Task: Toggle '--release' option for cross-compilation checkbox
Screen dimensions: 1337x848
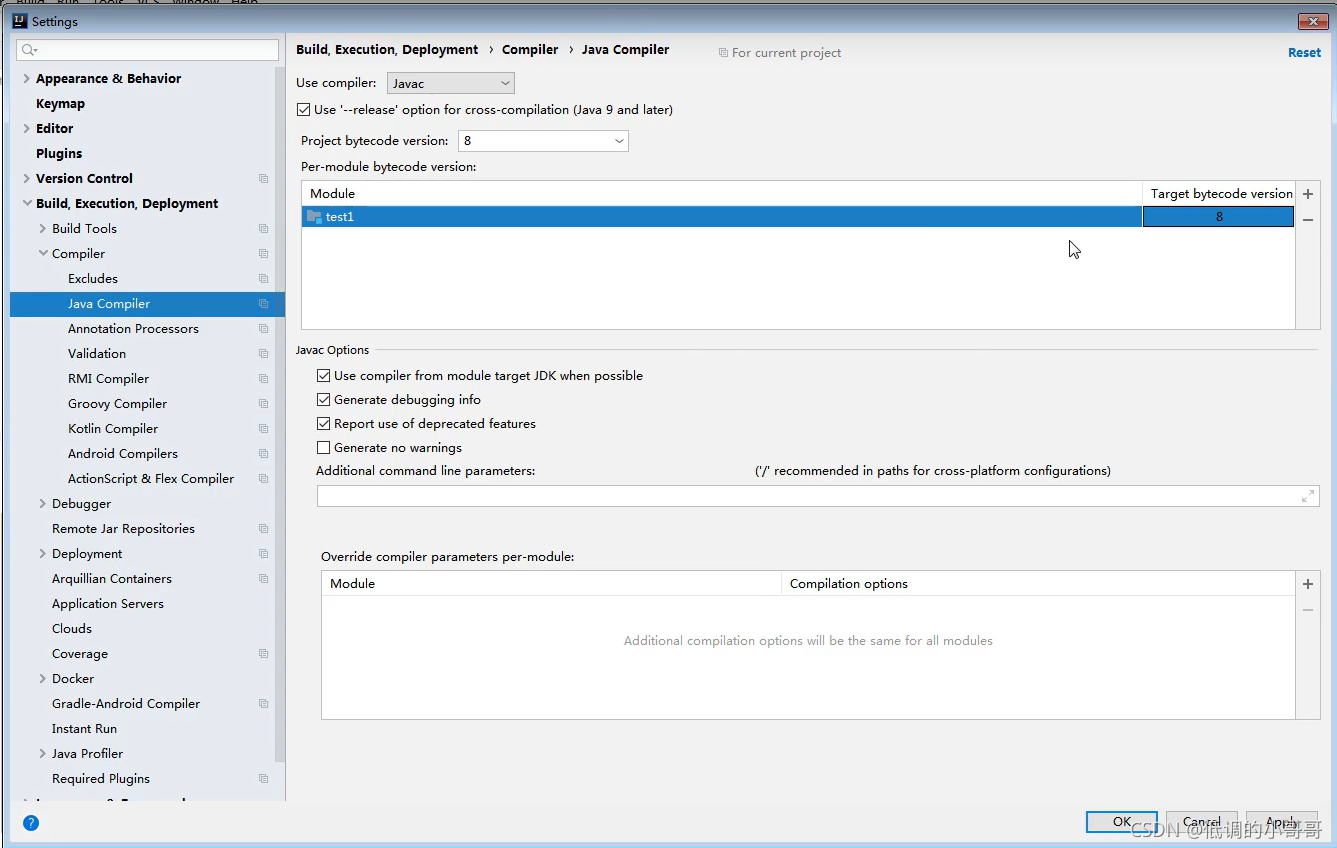Action: (304, 110)
